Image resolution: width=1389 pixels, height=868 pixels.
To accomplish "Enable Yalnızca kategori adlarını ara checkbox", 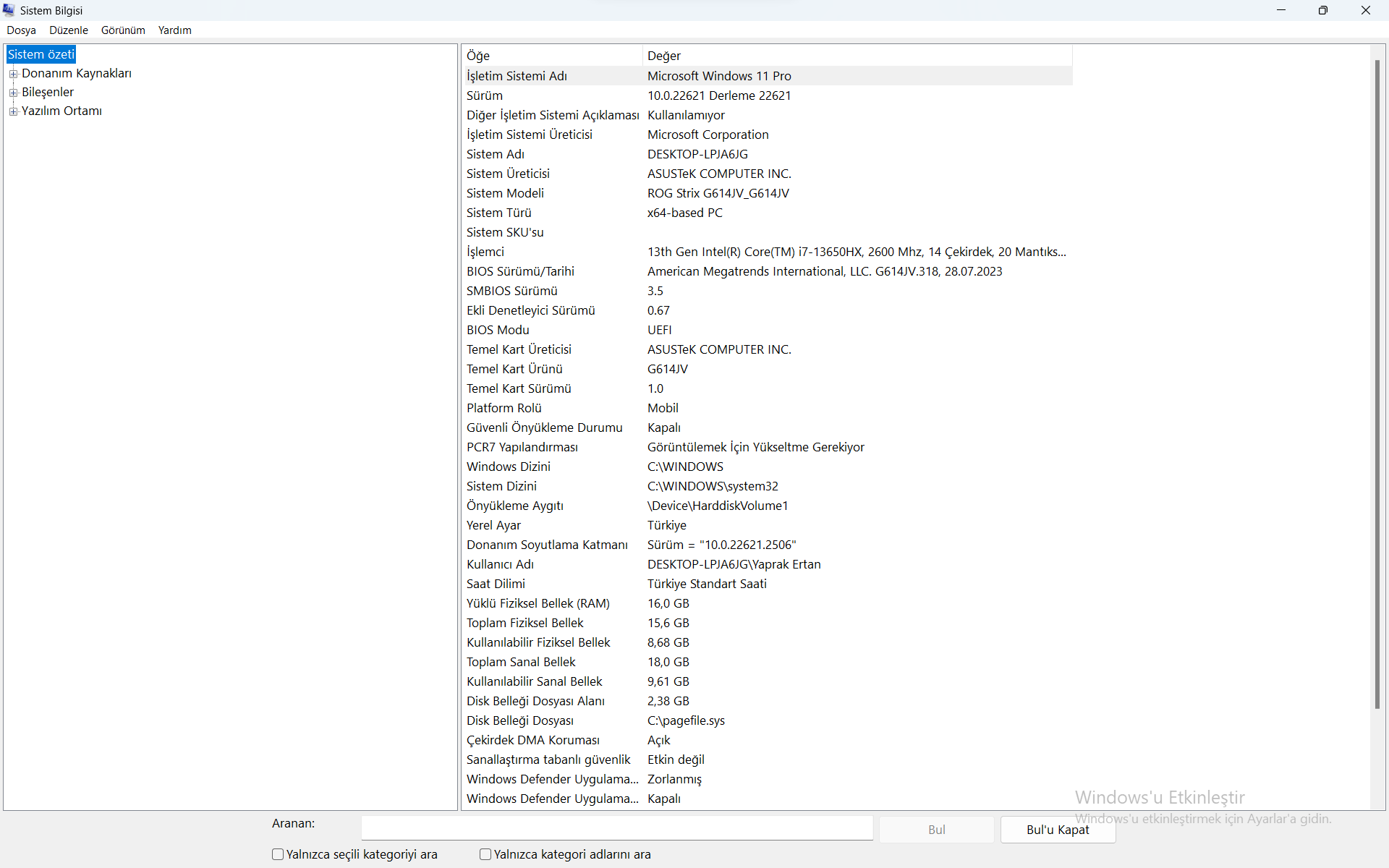I will 485,854.
